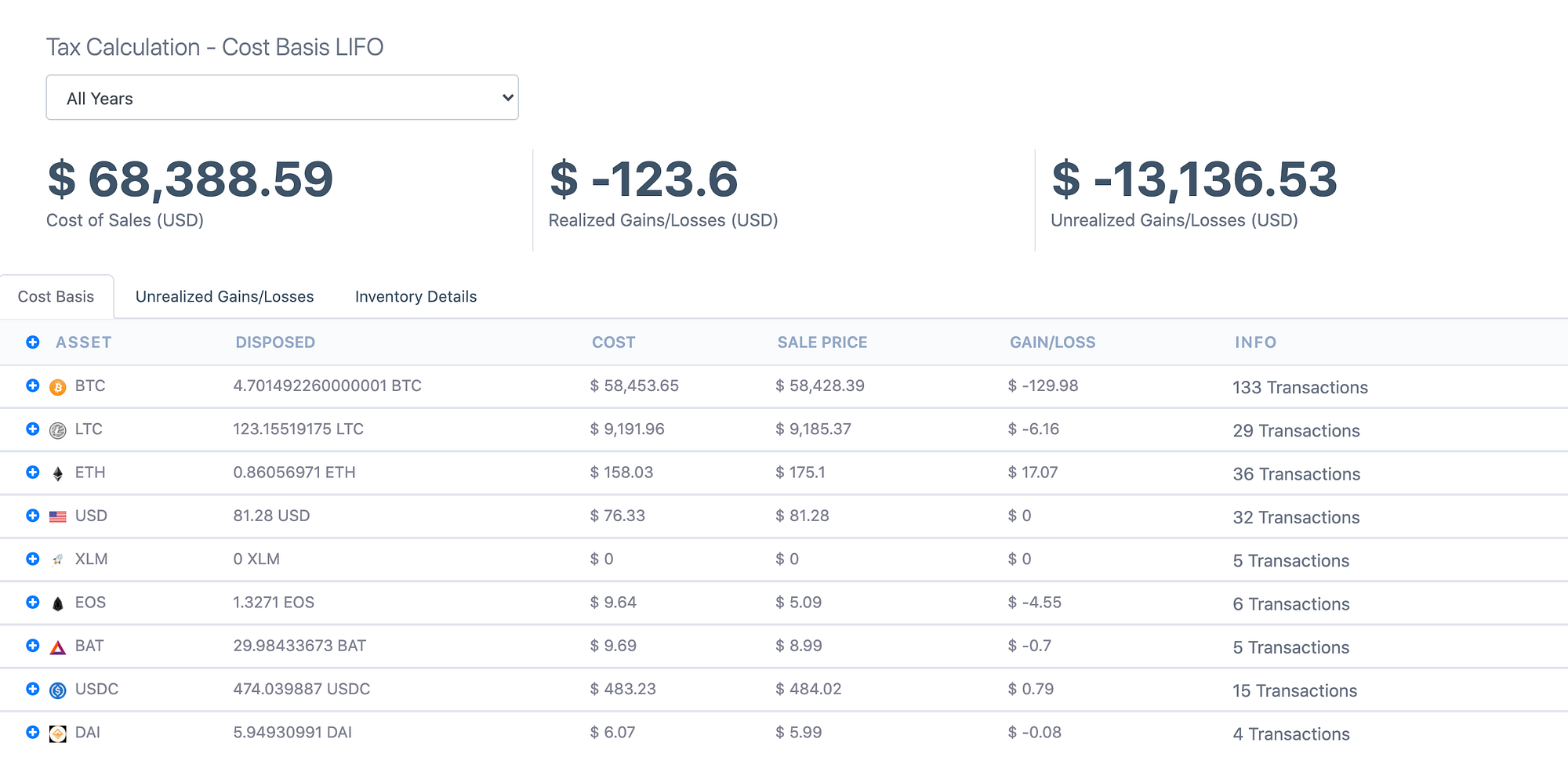Image resolution: width=1568 pixels, height=764 pixels.
Task: Switch to the Unrealized Gains/Losses tab
Action: click(x=225, y=296)
